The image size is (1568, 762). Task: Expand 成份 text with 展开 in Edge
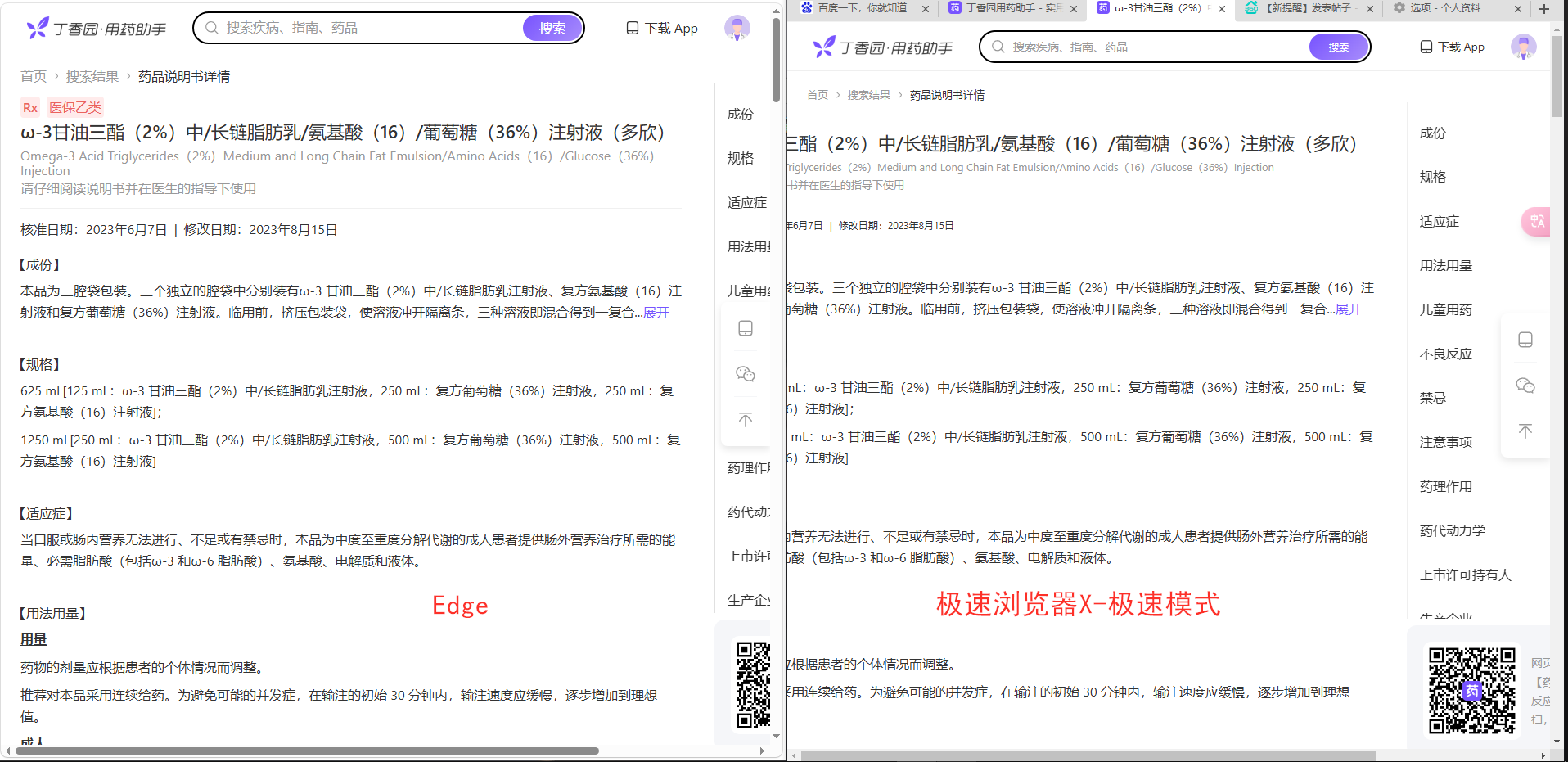pyautogui.click(x=656, y=313)
